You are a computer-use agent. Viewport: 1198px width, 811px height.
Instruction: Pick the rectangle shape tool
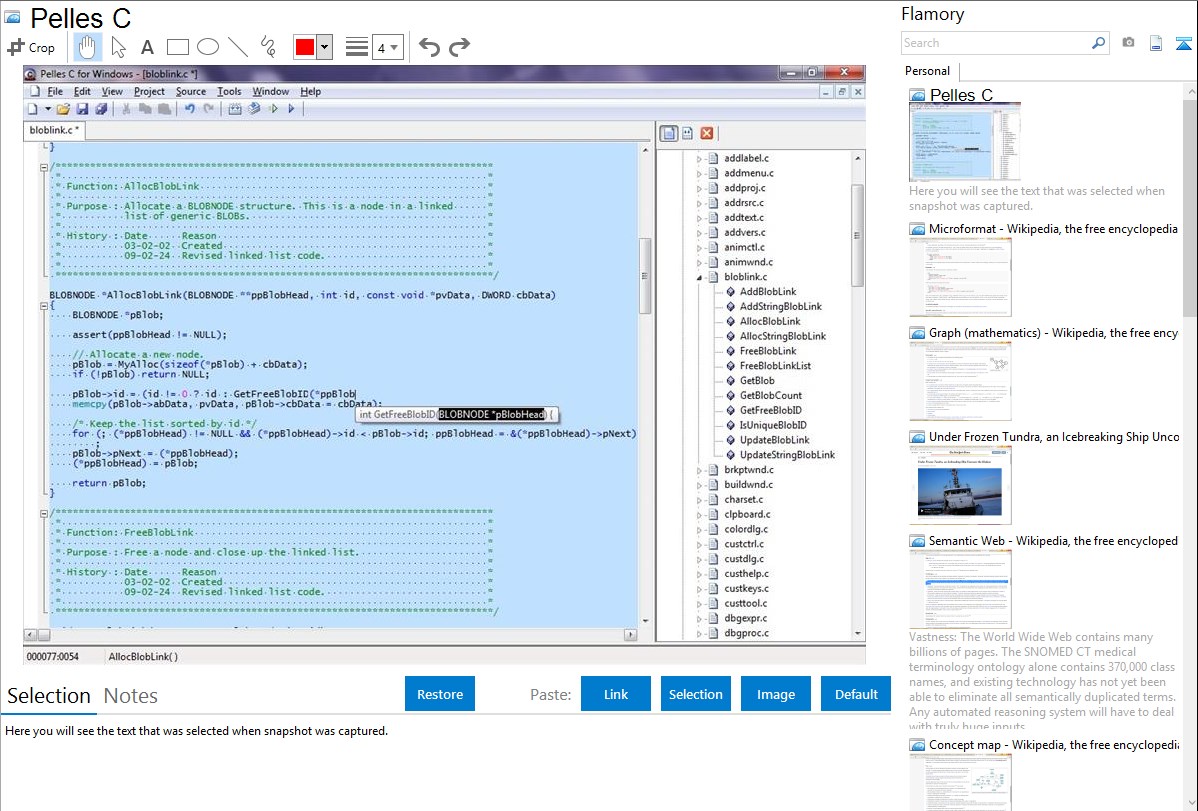click(x=178, y=47)
